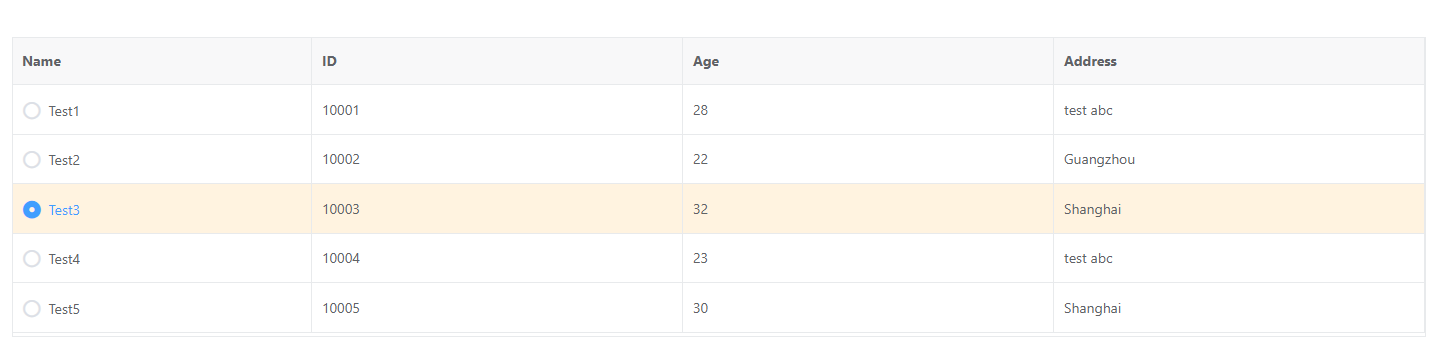
Task: Click the ID cell 10001
Action: click(x=497, y=110)
